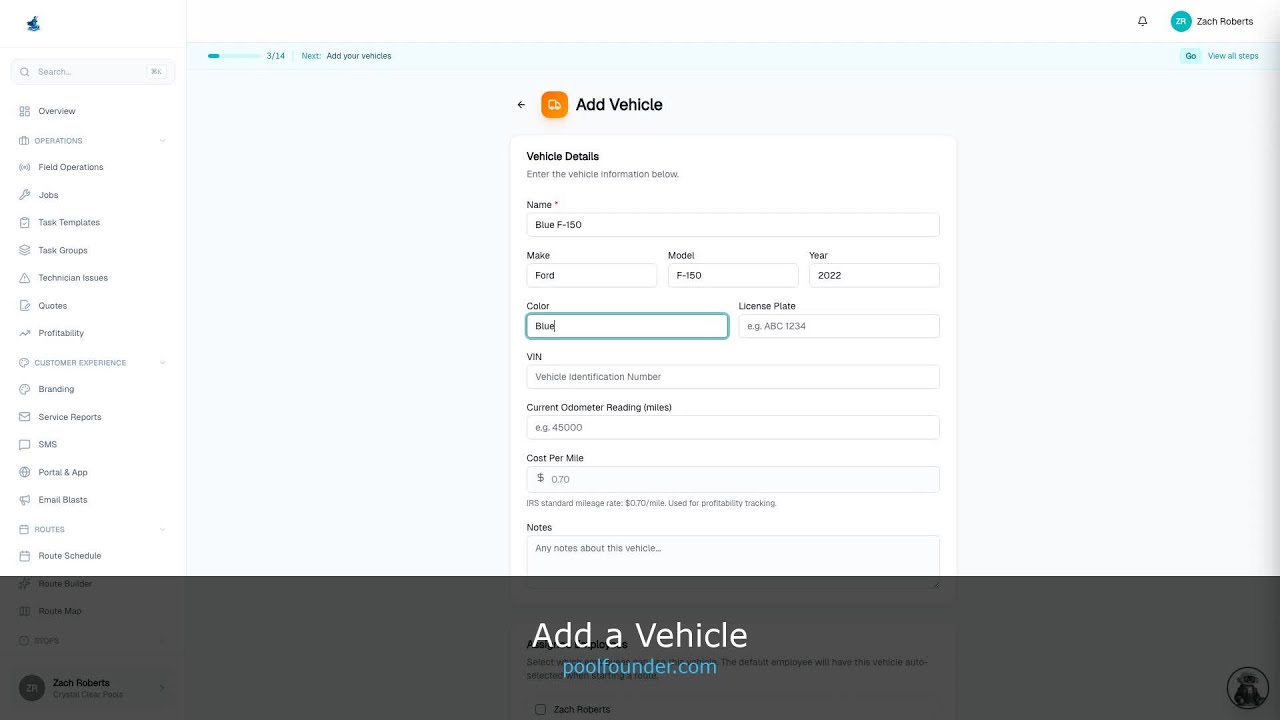Click the Add your vehicles next step
The height and width of the screenshot is (720, 1280).
point(359,56)
